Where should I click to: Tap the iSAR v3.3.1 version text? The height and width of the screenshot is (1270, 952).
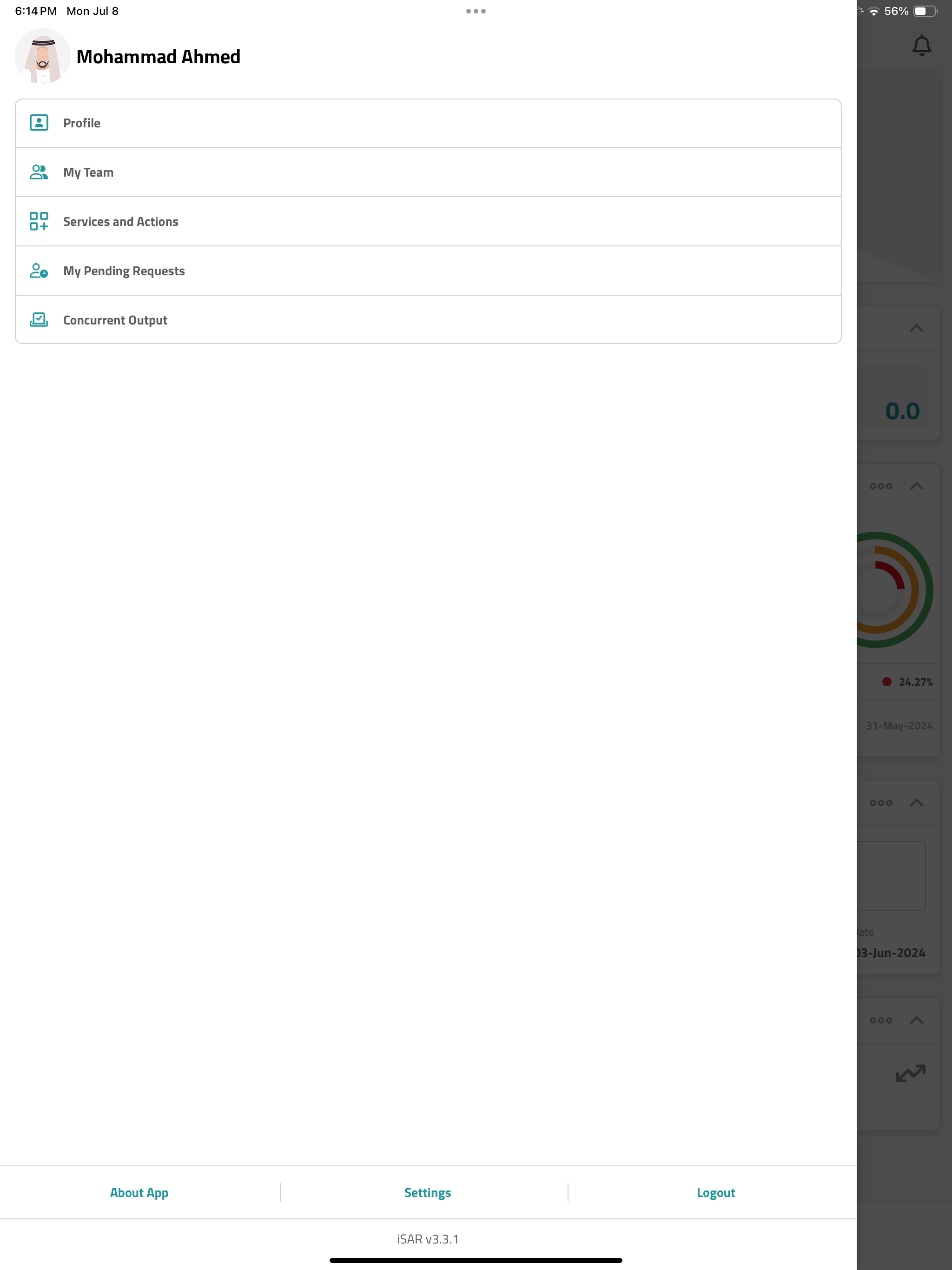[428, 1239]
